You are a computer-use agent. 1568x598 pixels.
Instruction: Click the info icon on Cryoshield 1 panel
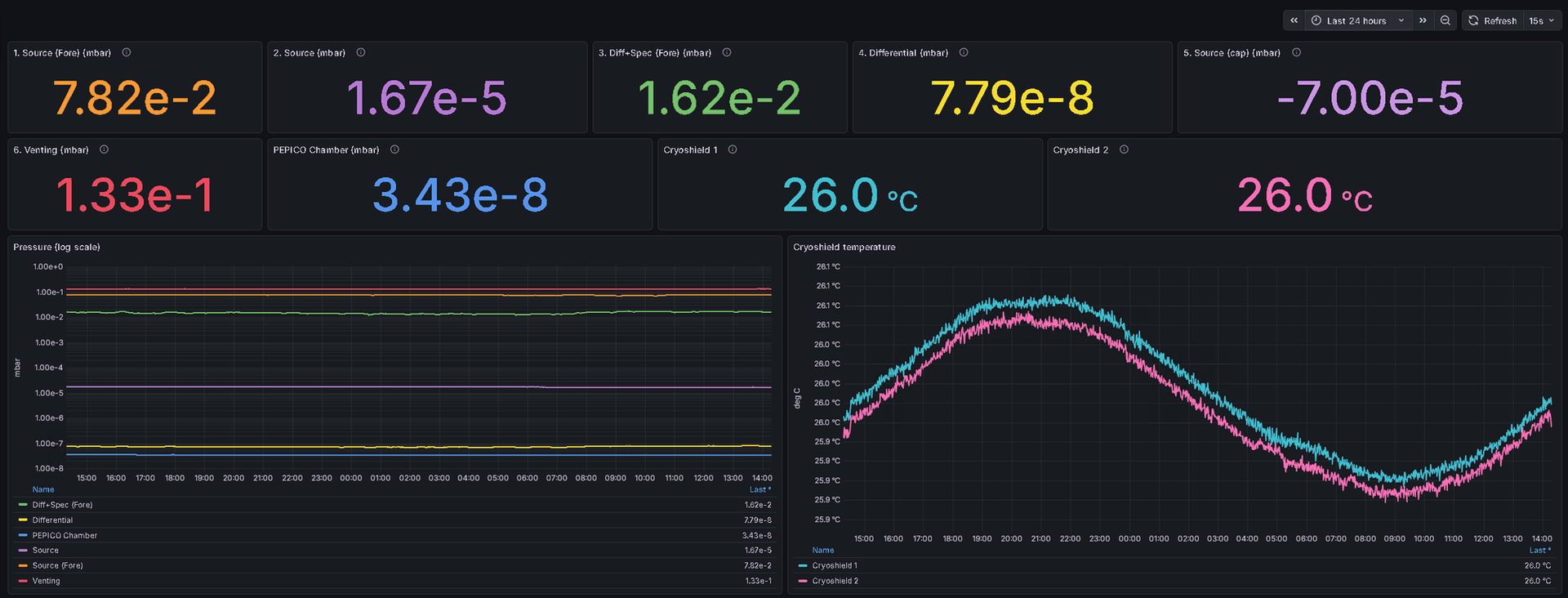pyautogui.click(x=733, y=149)
